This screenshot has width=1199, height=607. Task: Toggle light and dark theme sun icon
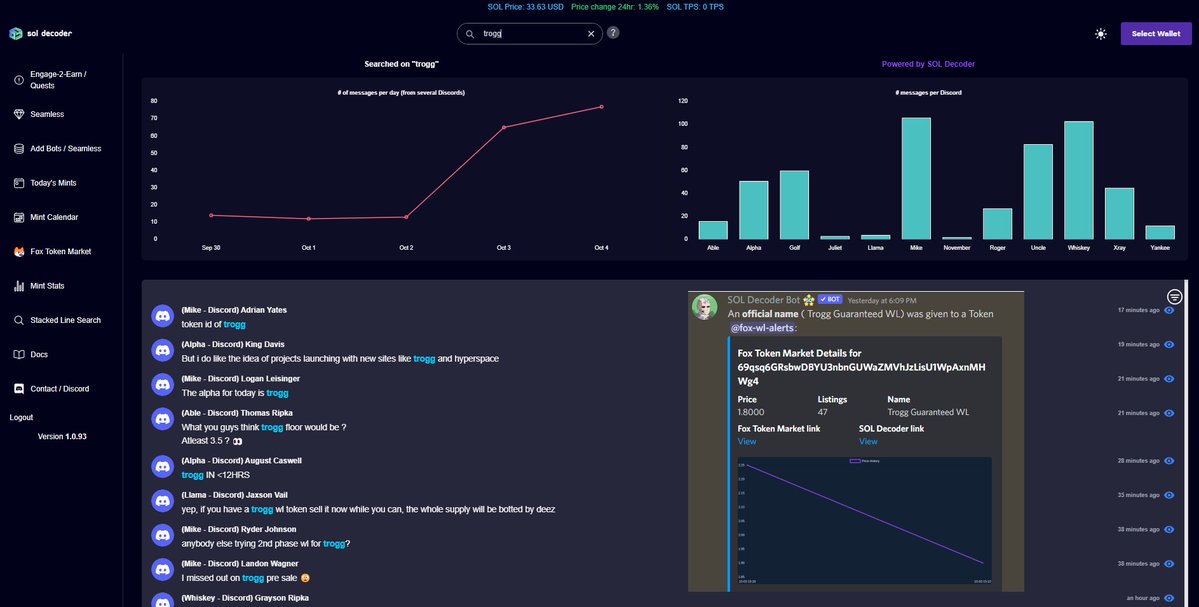coord(1100,34)
